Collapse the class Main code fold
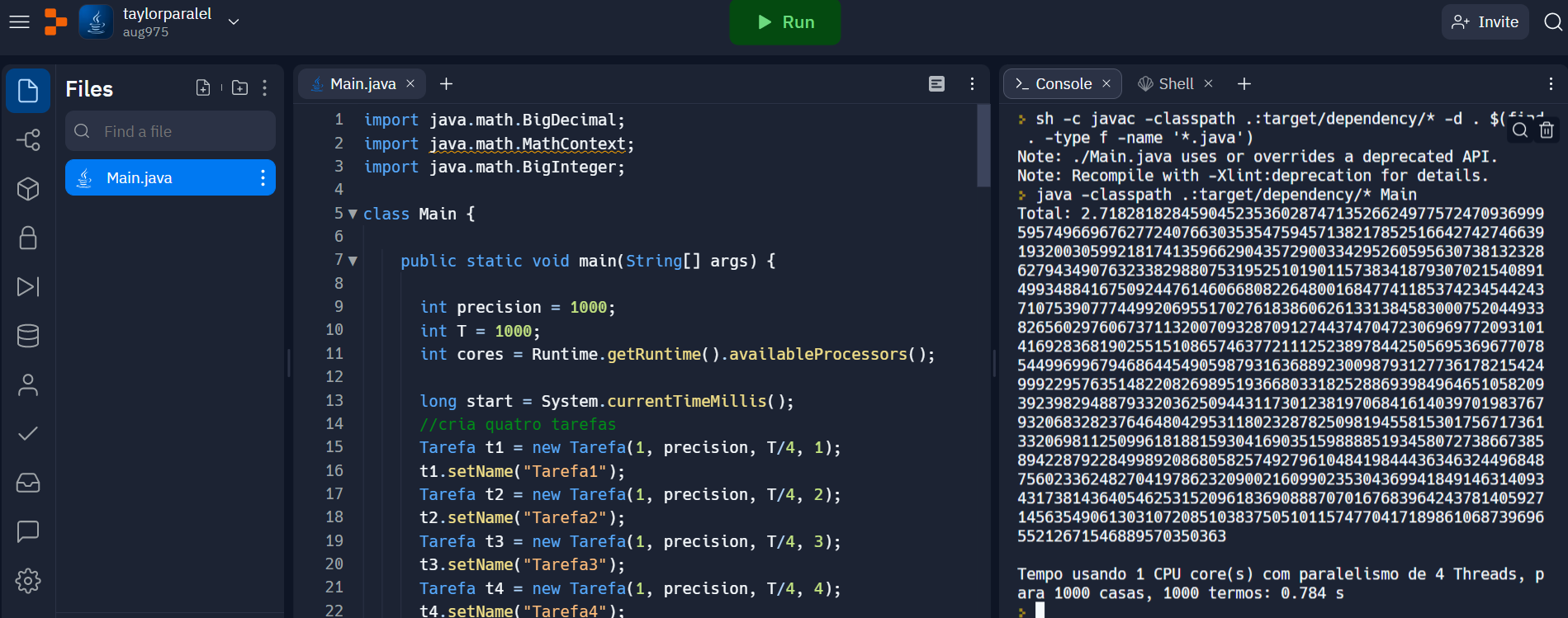Image resolution: width=1568 pixels, height=618 pixels. point(353,214)
